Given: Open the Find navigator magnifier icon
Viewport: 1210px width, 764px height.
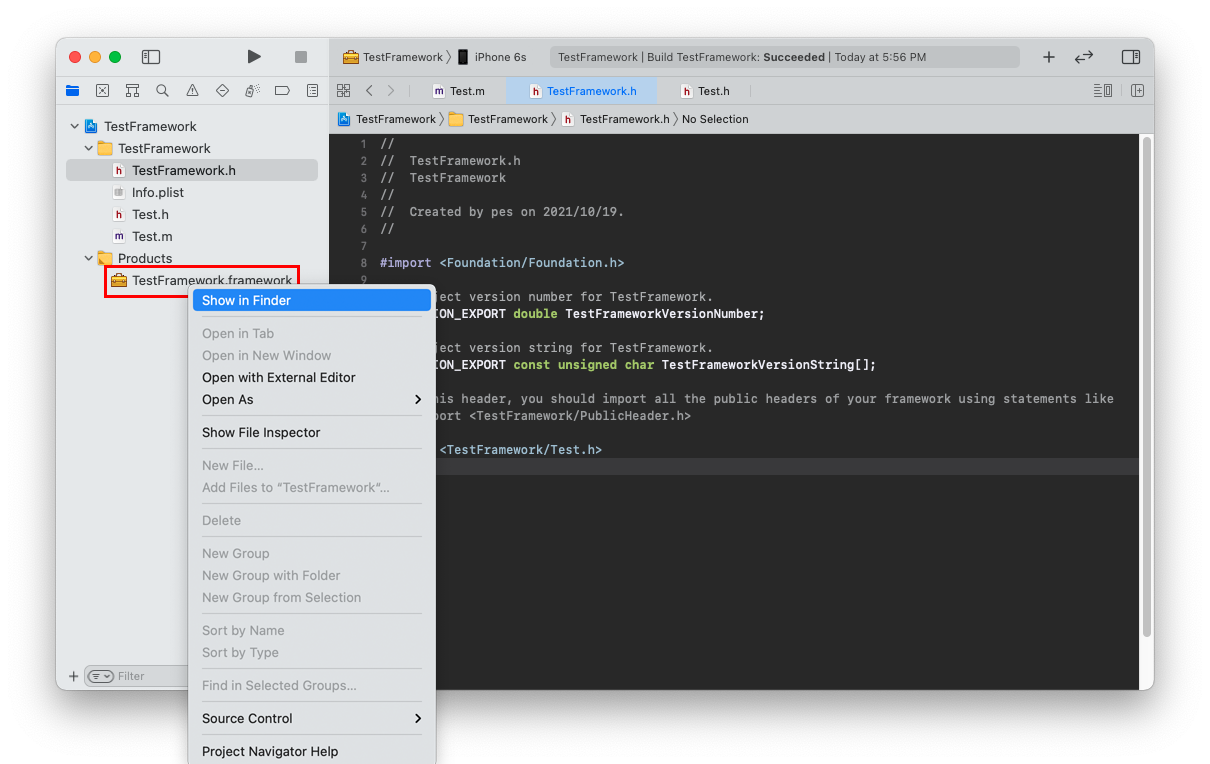Looking at the screenshot, I should pos(162,91).
